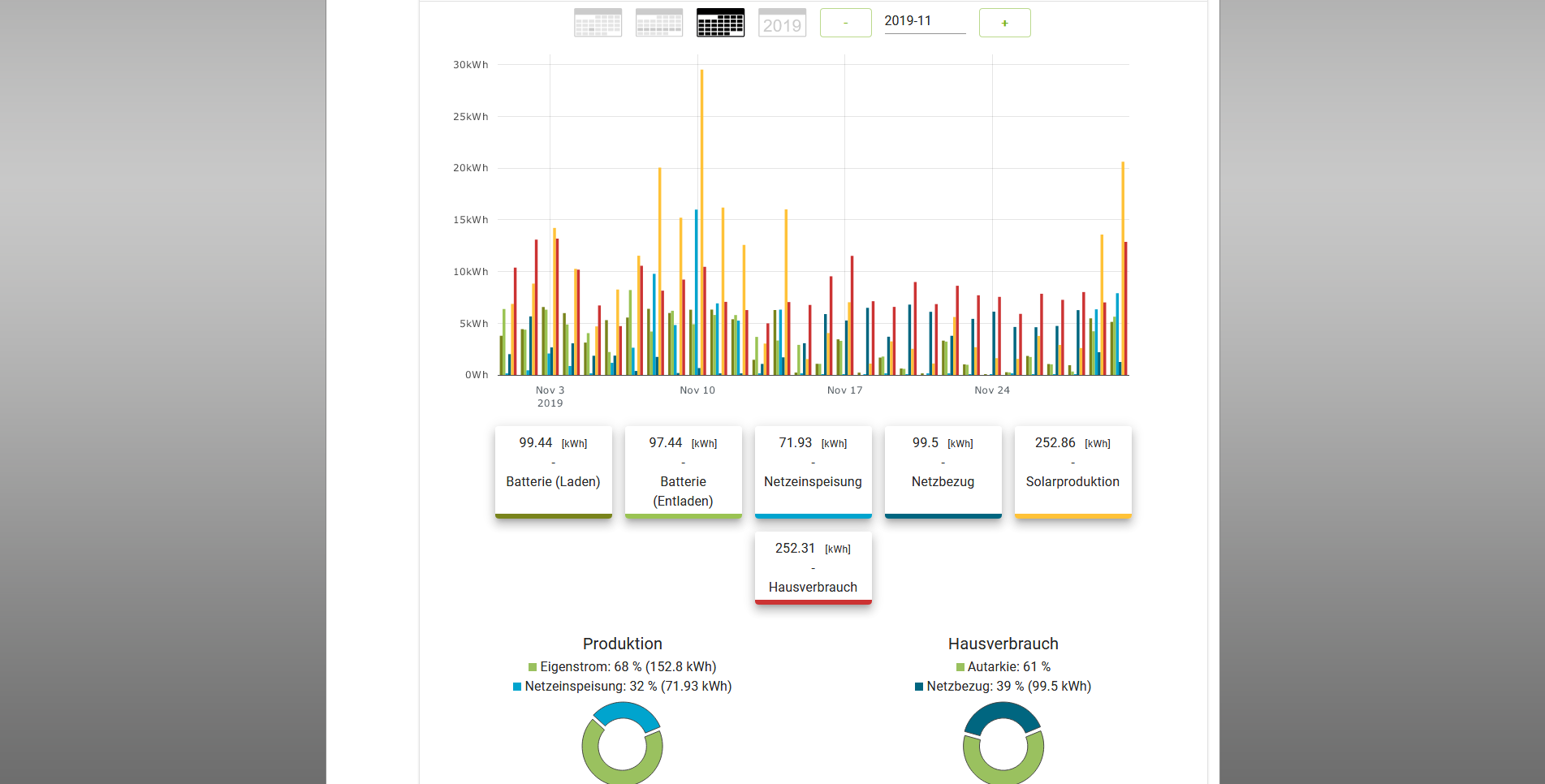
Task: Click the blue segment of Produktion donut
Action: pyautogui.click(x=626, y=713)
